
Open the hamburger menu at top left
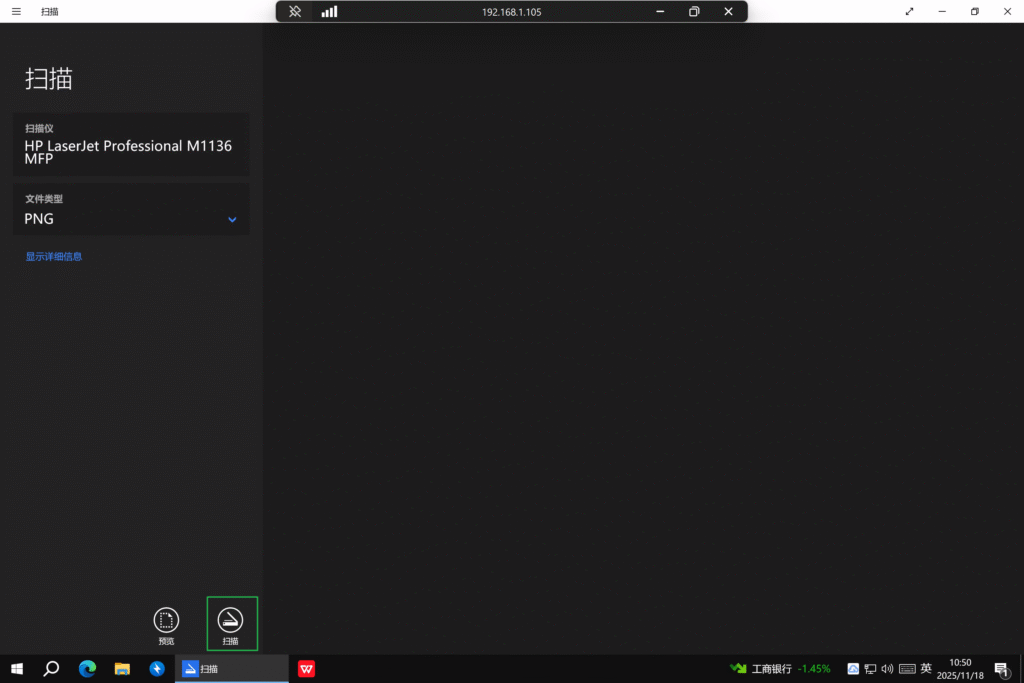coord(16,12)
